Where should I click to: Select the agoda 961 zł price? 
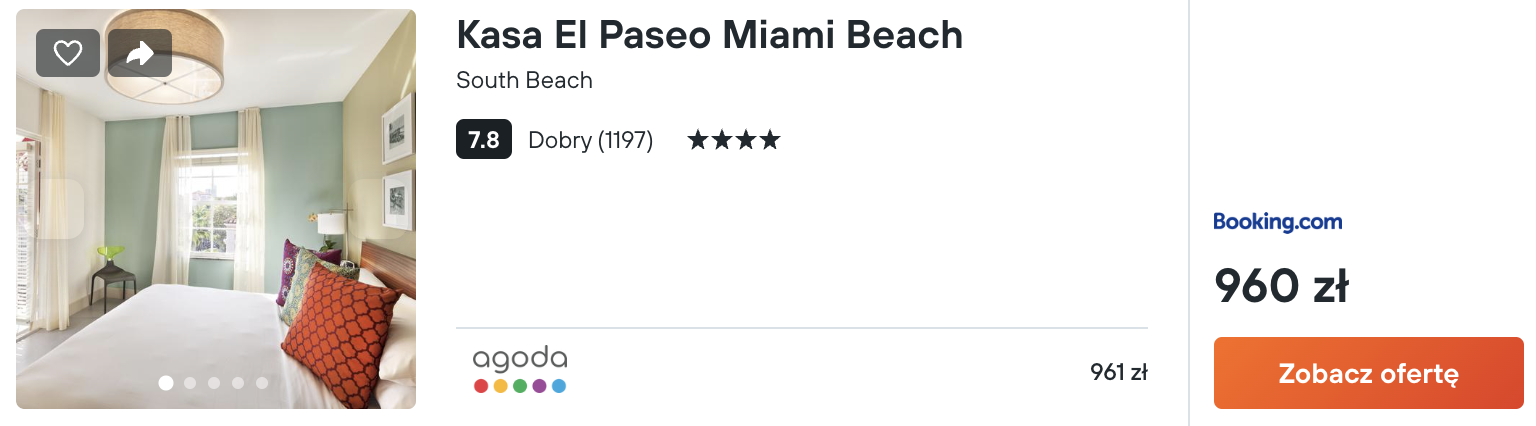pos(1118,373)
